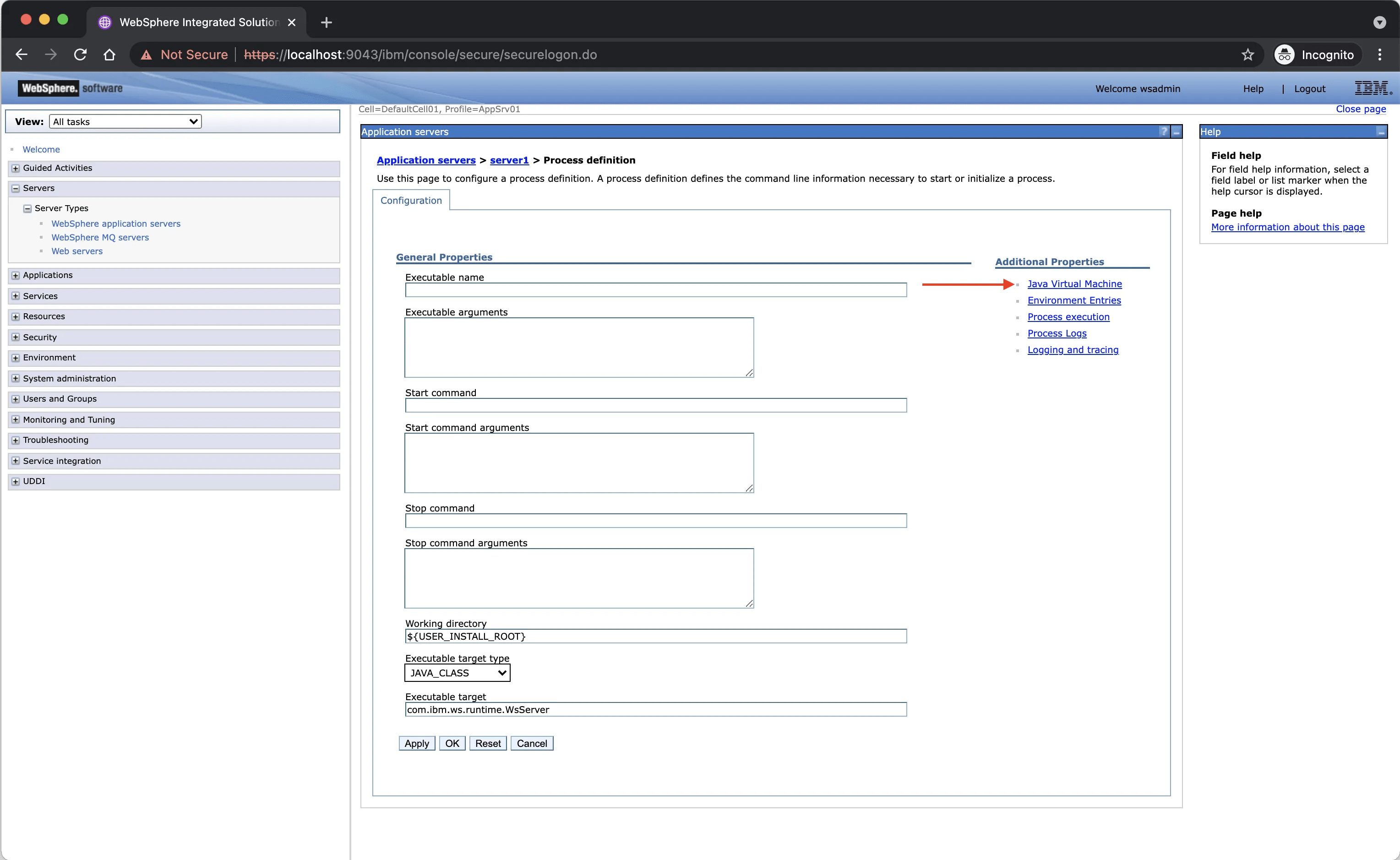Click the server1 breadcrumb link

coord(509,160)
